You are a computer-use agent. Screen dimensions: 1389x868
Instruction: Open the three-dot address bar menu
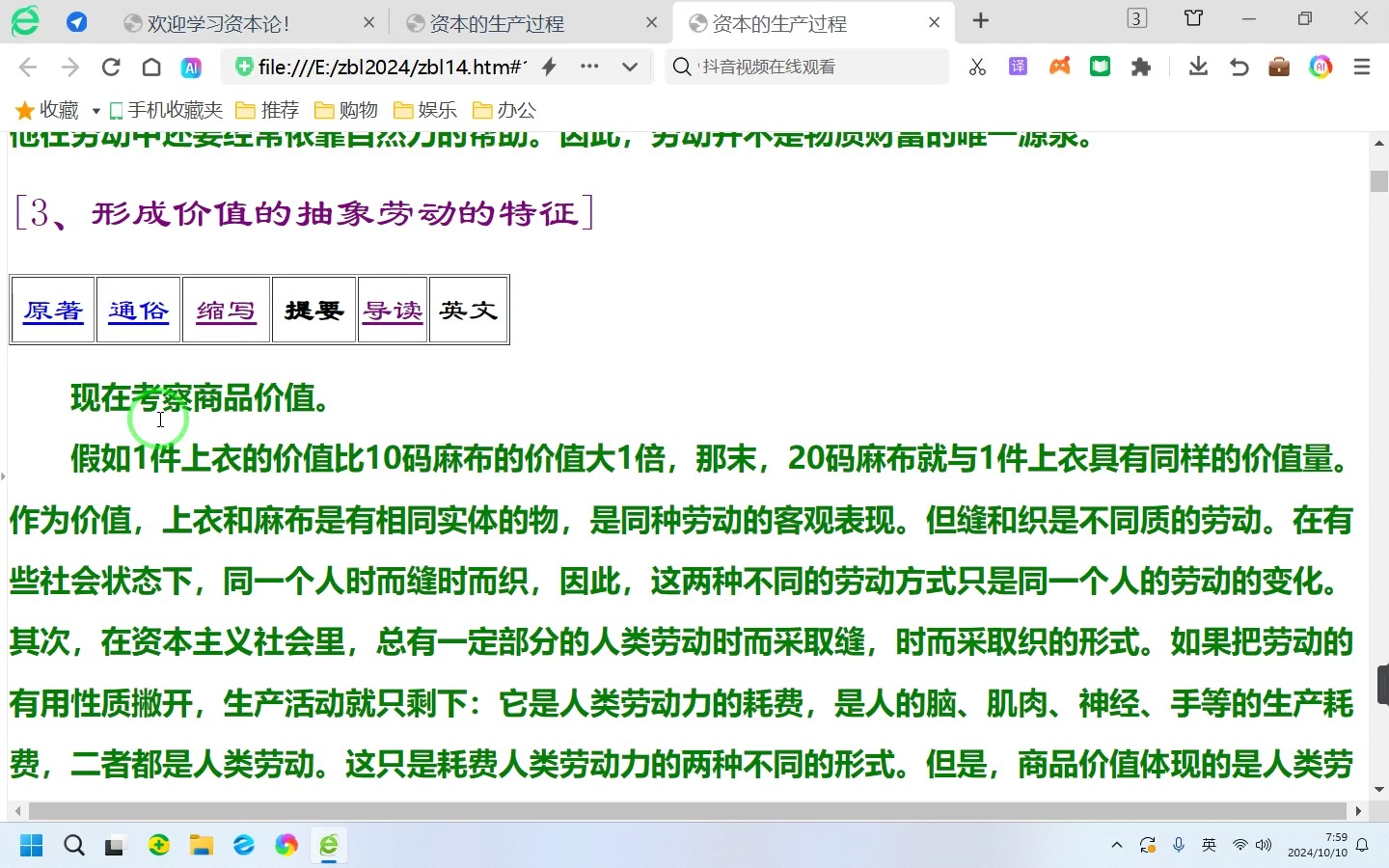[589, 67]
